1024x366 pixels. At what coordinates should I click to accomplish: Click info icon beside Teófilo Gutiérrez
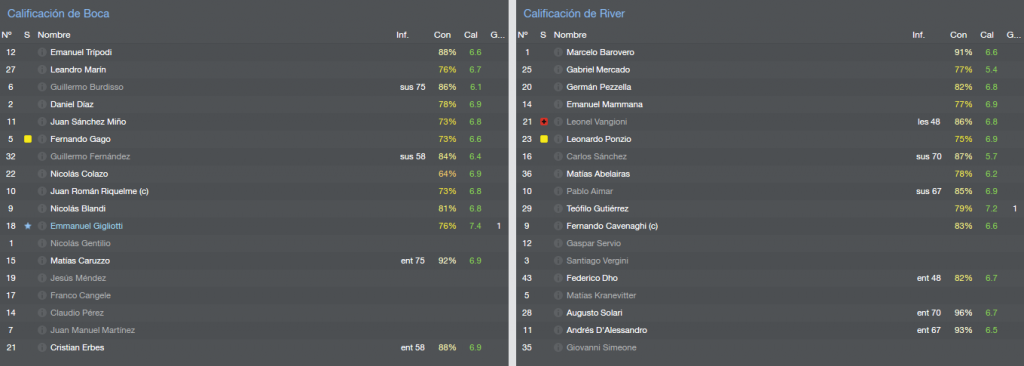coord(558,208)
